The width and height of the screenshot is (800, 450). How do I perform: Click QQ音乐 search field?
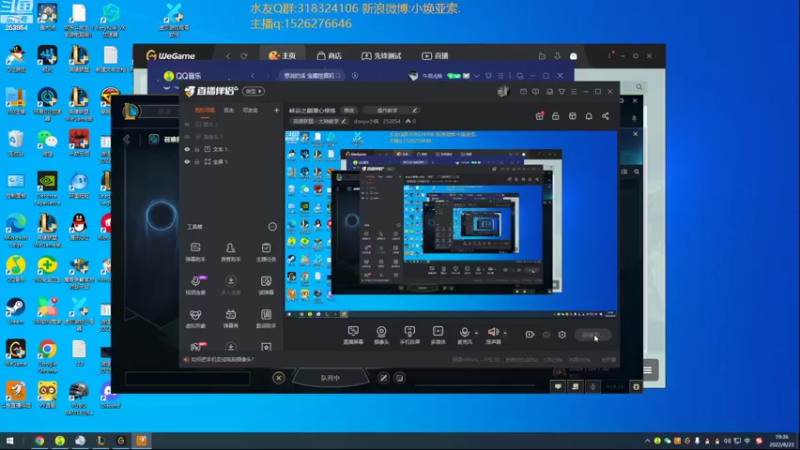[x=312, y=76]
